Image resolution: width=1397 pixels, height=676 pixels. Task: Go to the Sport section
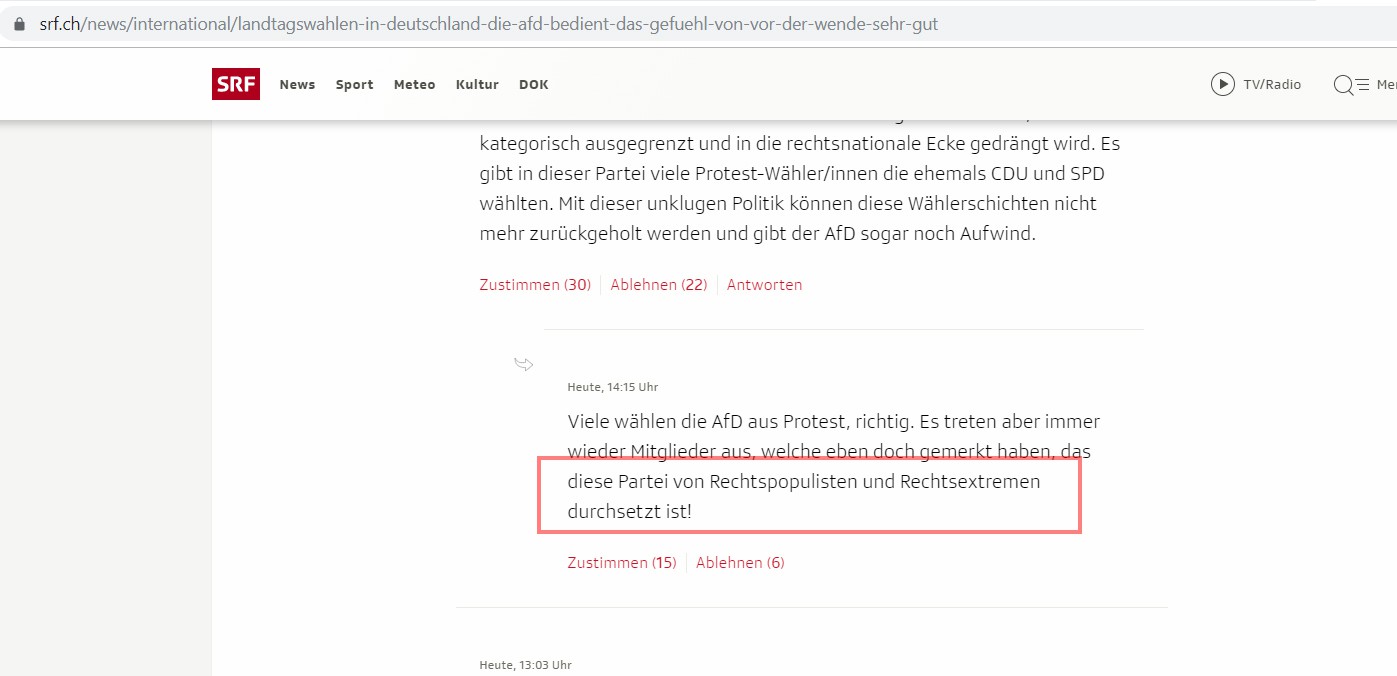pyautogui.click(x=354, y=85)
